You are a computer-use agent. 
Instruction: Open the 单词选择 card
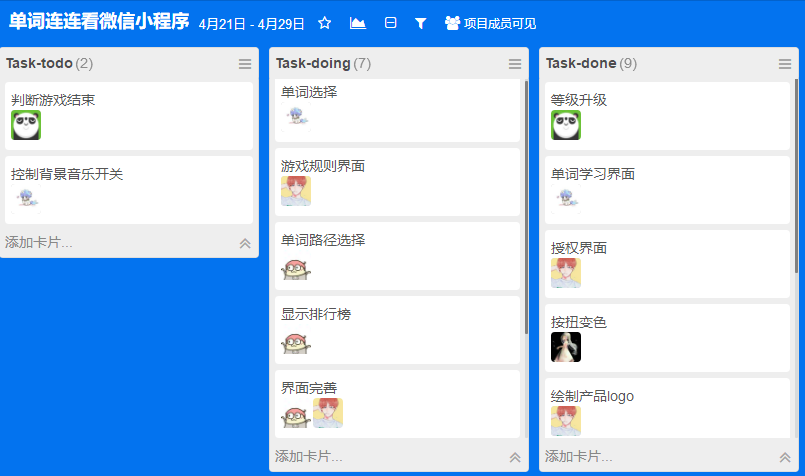[397, 110]
